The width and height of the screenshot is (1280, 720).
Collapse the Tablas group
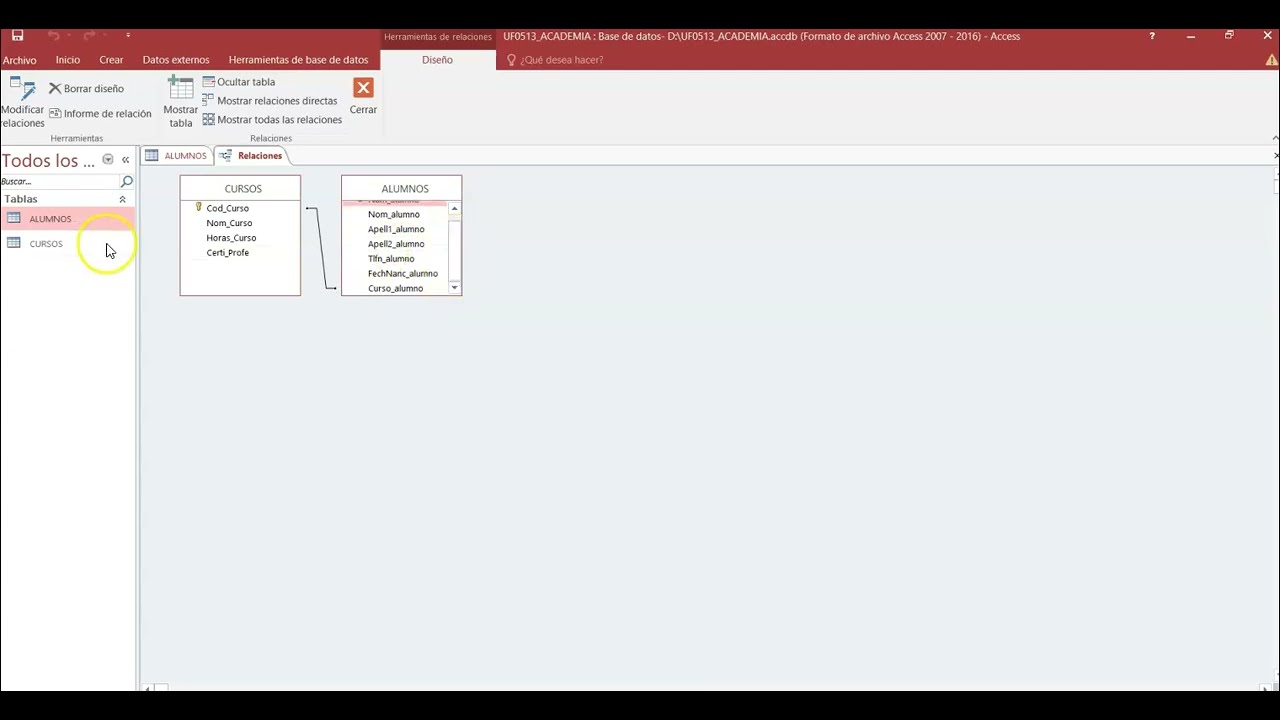pyautogui.click(x=122, y=199)
